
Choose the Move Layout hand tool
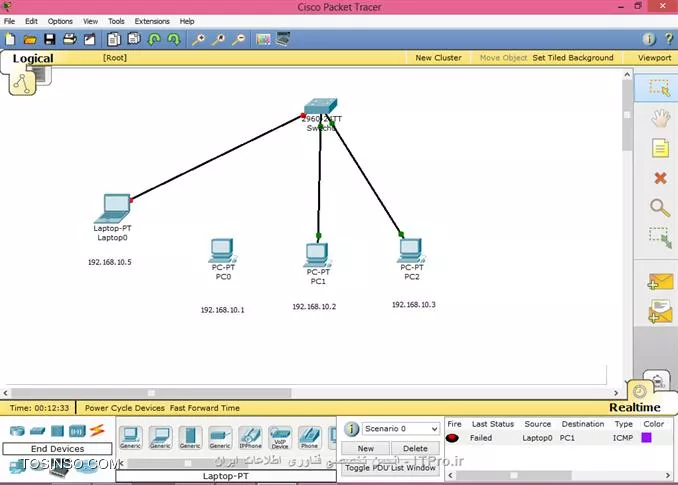coord(660,118)
